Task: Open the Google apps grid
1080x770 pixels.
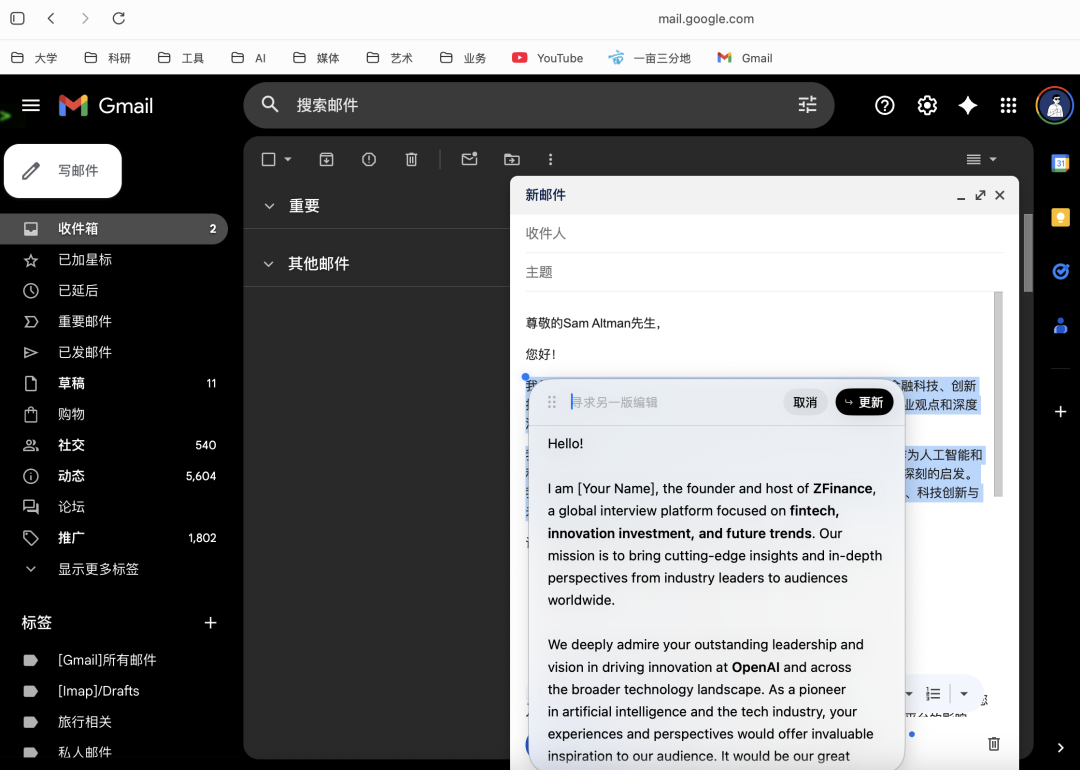Action: tap(1008, 105)
